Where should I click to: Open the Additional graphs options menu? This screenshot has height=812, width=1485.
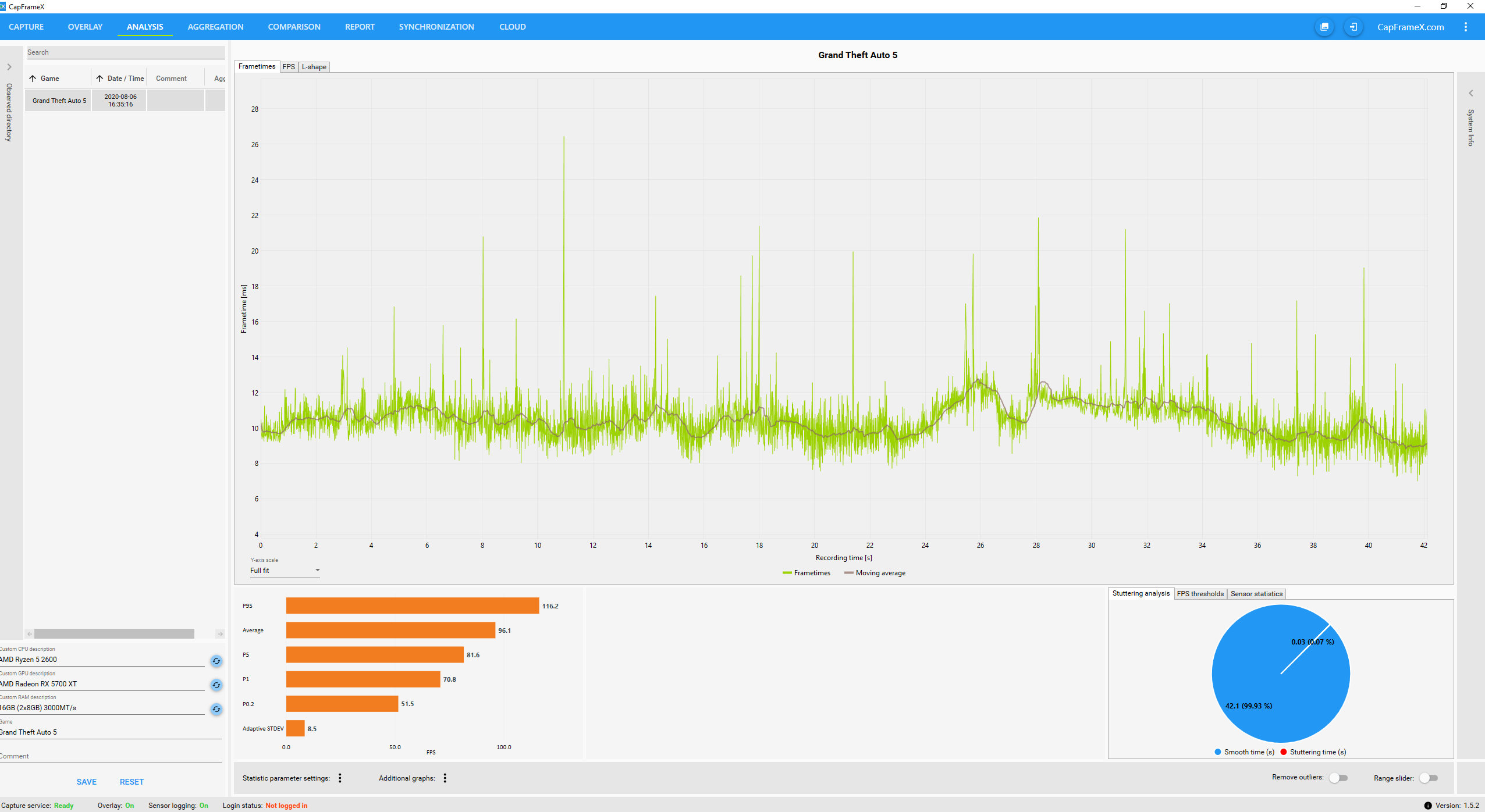point(445,778)
